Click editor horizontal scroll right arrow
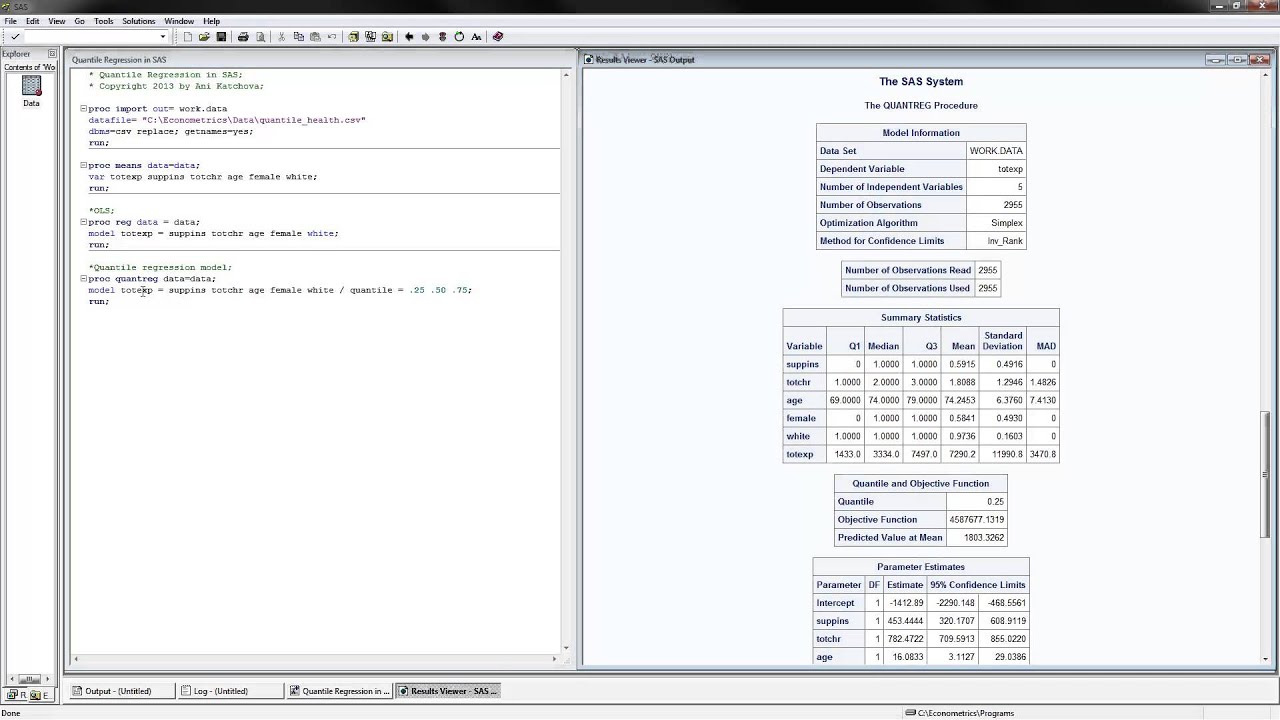Image resolution: width=1280 pixels, height=720 pixels. 555,658
